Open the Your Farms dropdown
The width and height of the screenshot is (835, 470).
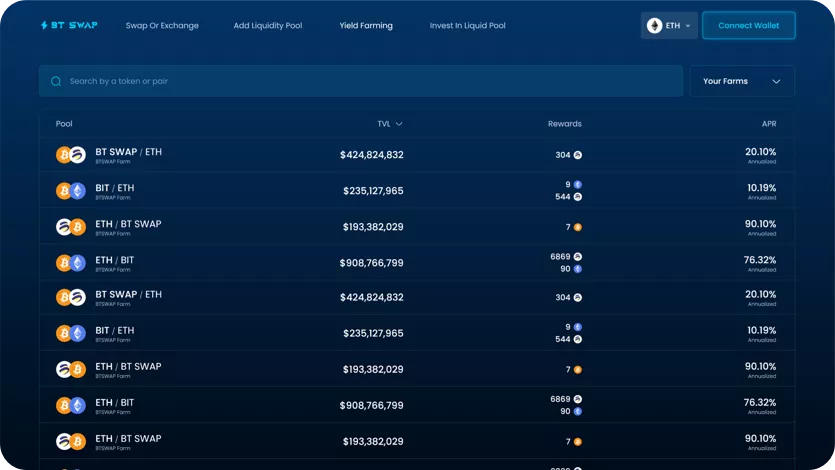pyautogui.click(x=742, y=81)
